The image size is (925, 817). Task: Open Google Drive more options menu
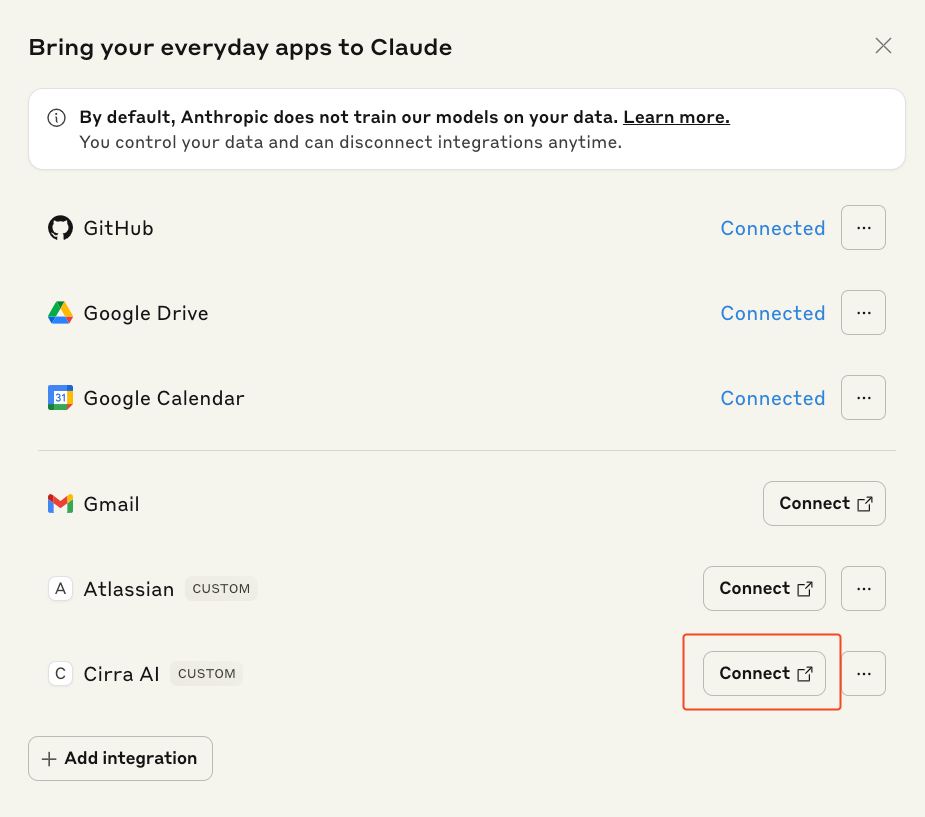863,313
